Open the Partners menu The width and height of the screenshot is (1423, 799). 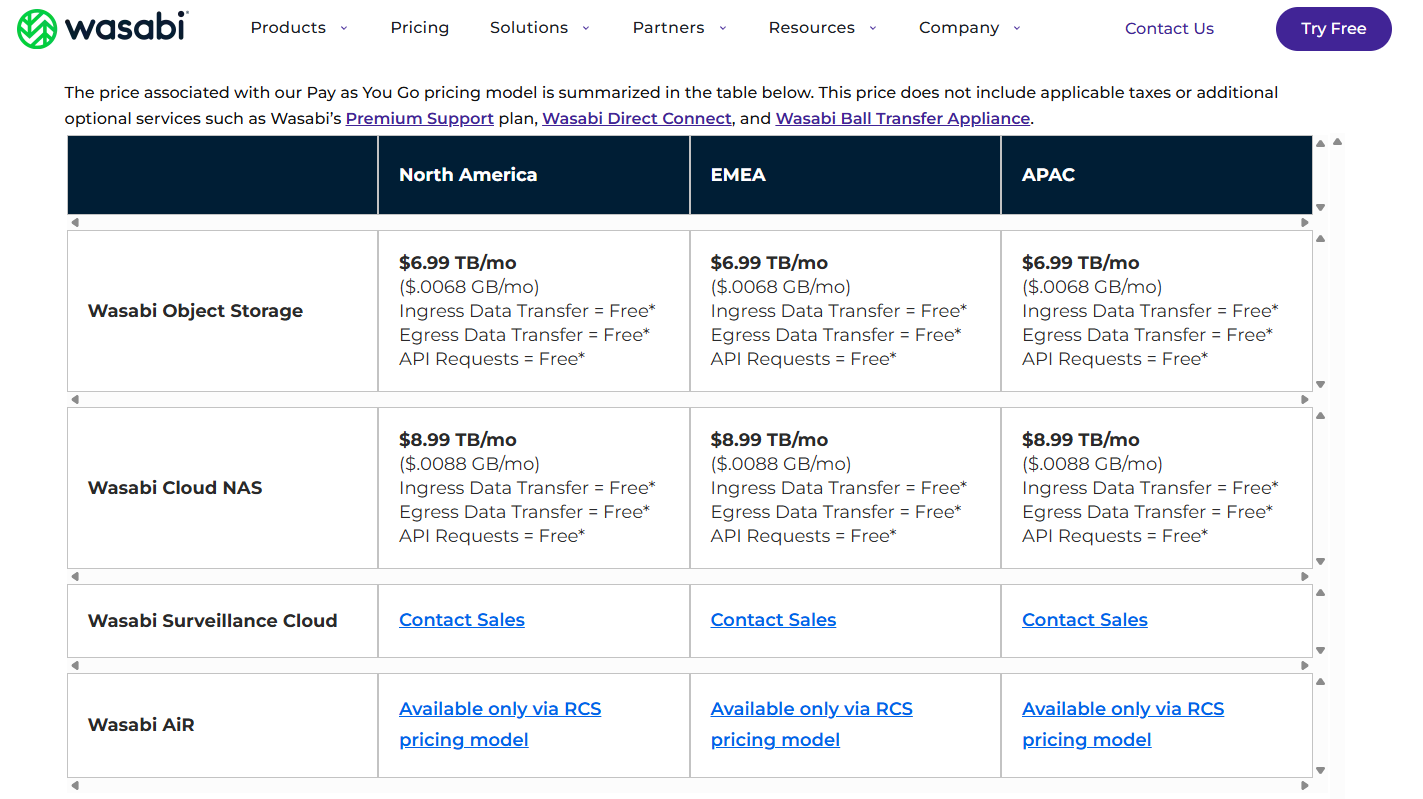668,28
